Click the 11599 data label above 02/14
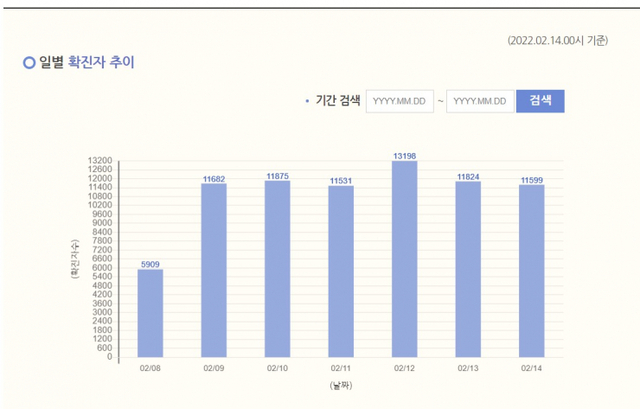The width and height of the screenshot is (640, 409). coord(532,180)
